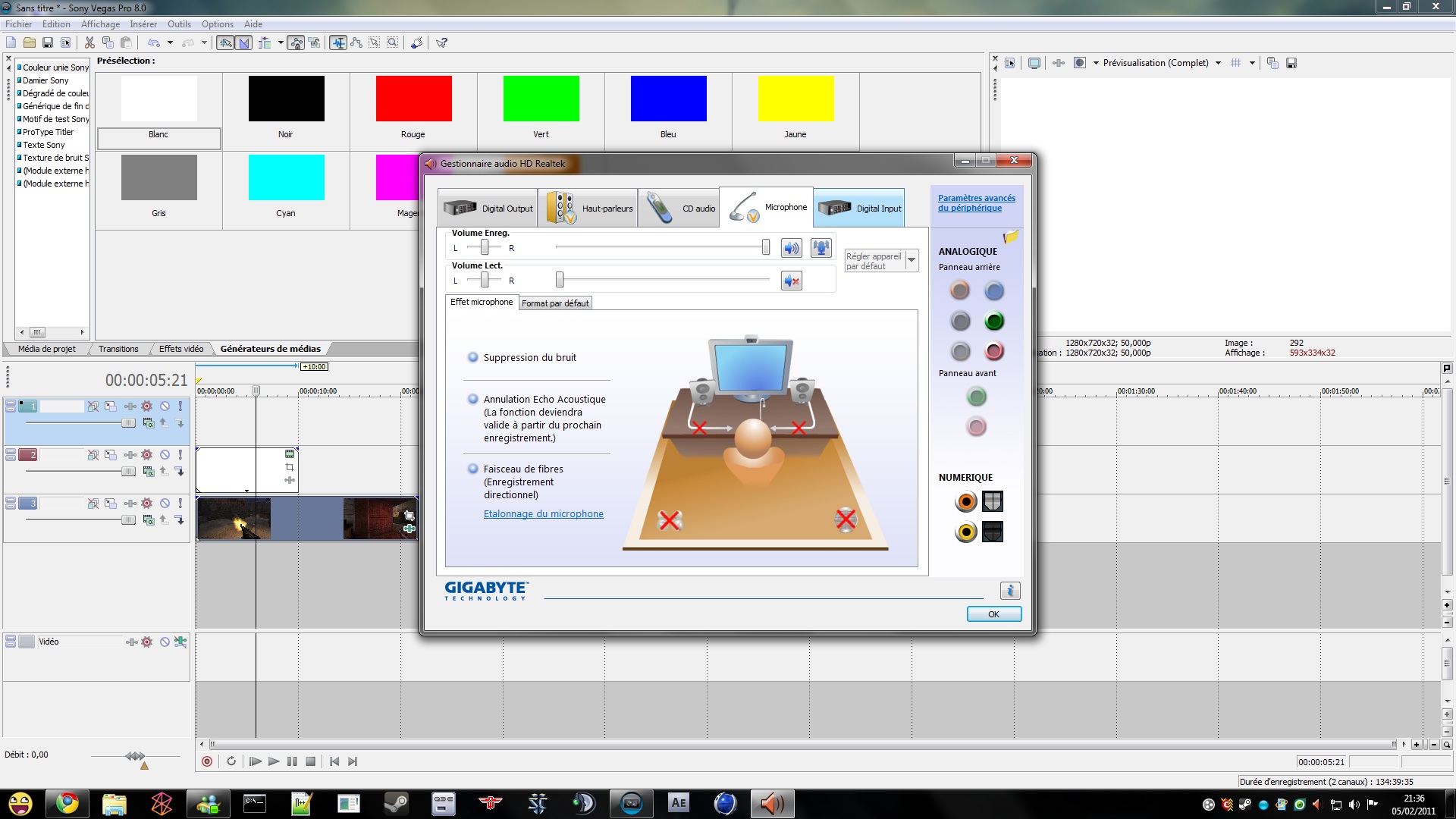This screenshot has height=819, width=1456.
Task: Solo video track 2
Action: point(180,455)
